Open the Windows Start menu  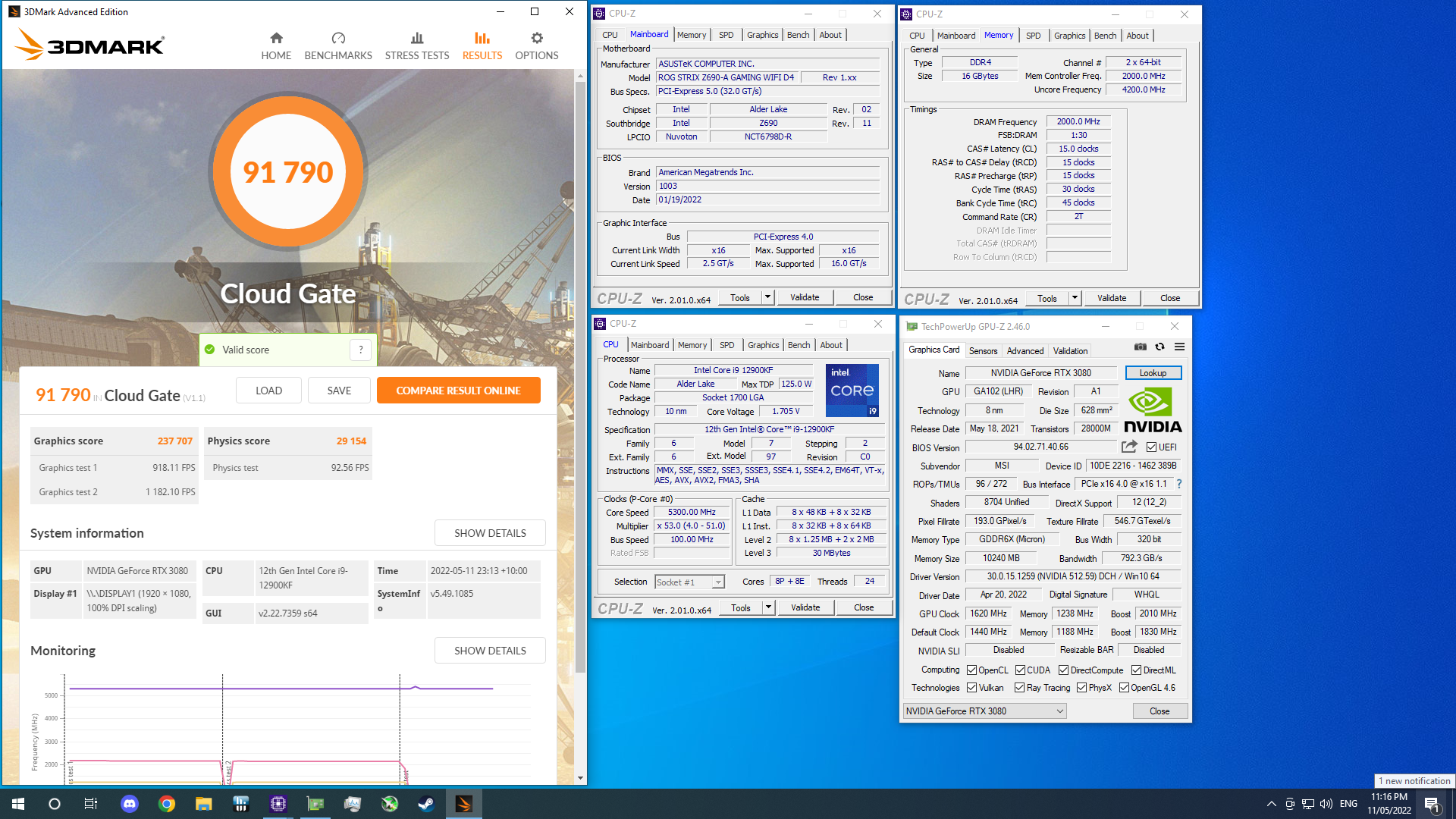(18, 804)
